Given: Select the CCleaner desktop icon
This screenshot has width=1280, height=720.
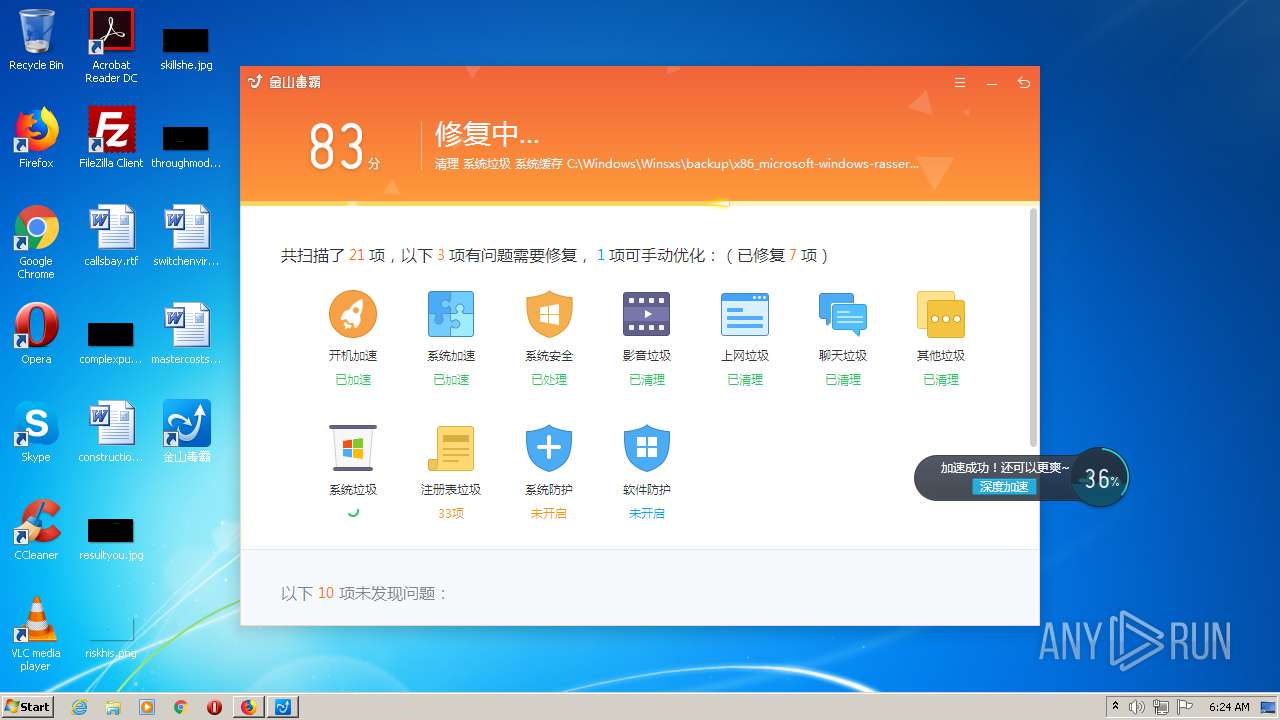Looking at the screenshot, I should 36,530.
